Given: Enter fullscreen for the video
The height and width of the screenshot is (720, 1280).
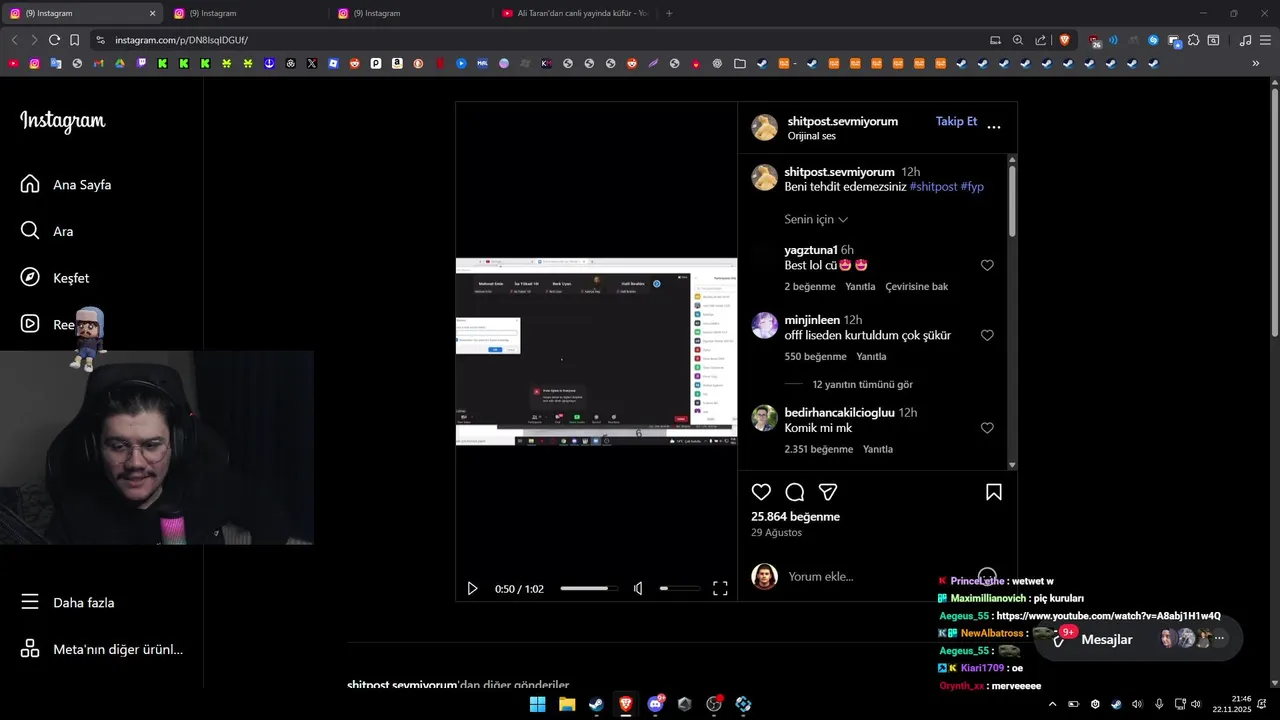Looking at the screenshot, I should point(720,589).
